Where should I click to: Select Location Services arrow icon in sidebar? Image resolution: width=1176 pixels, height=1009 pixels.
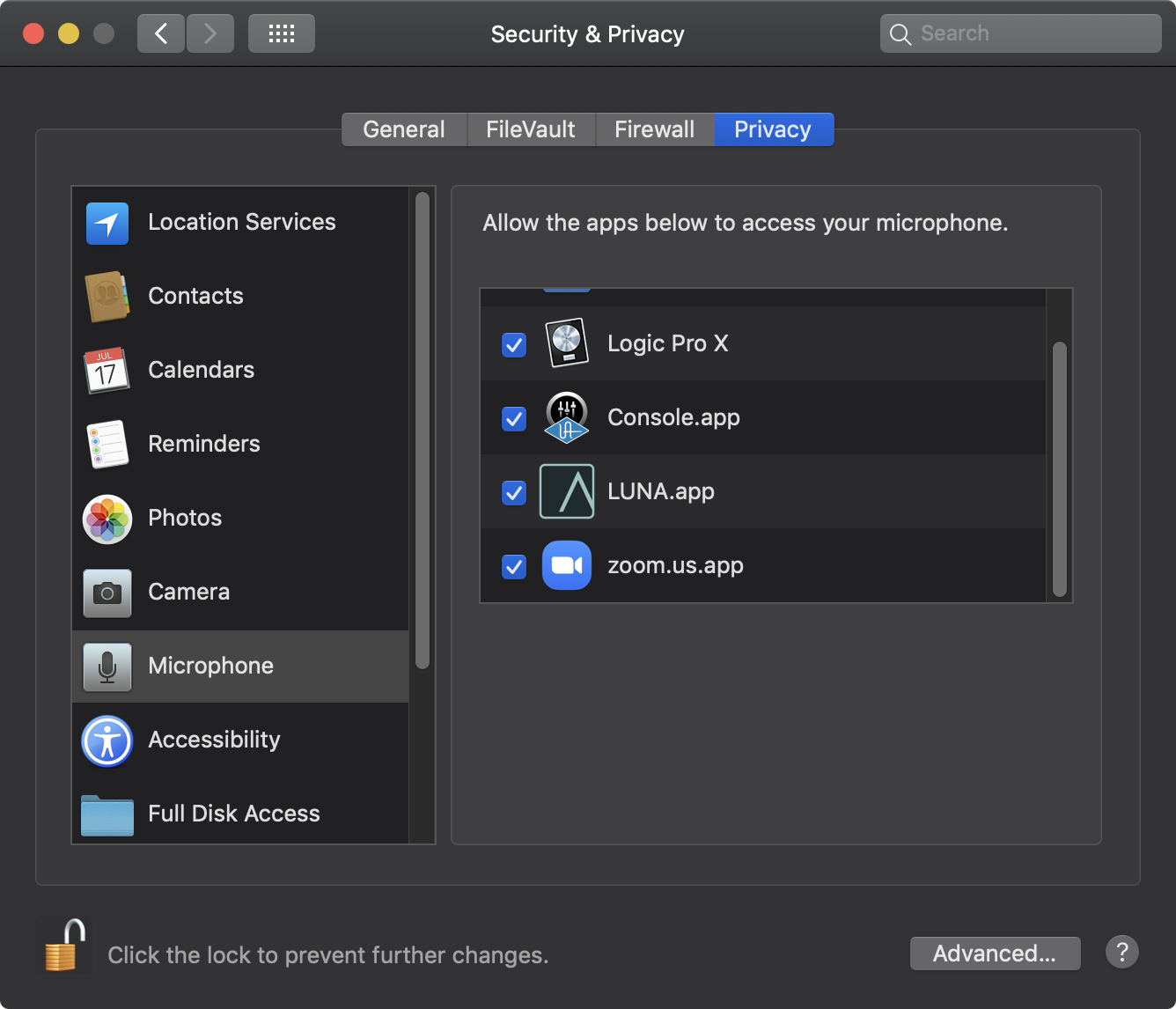pyautogui.click(x=107, y=223)
